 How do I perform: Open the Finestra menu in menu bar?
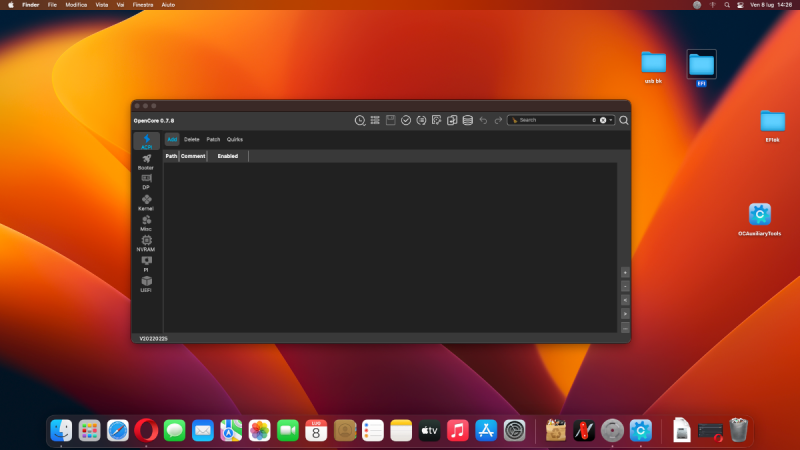pos(143,5)
